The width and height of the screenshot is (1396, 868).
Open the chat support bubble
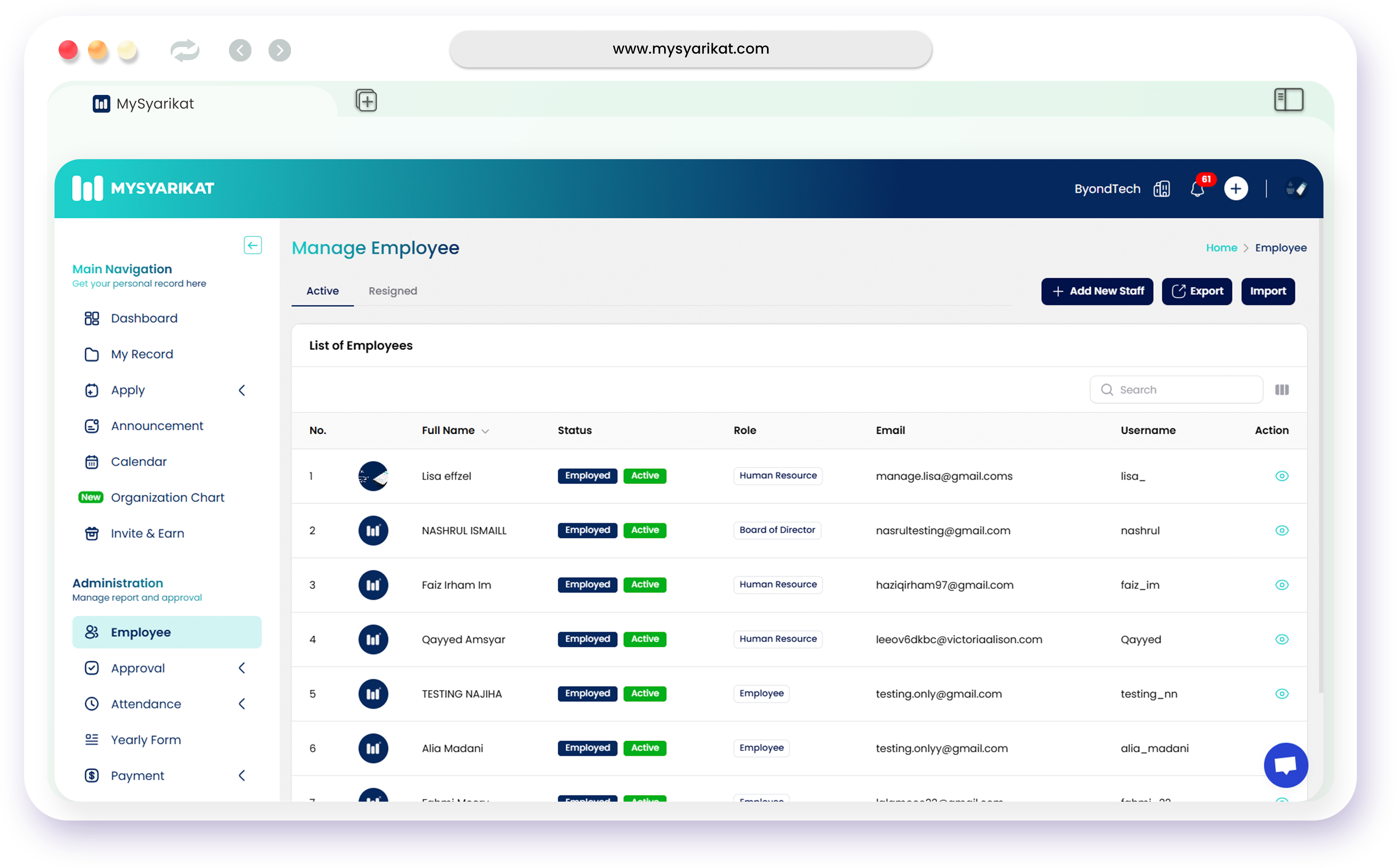click(1286, 765)
